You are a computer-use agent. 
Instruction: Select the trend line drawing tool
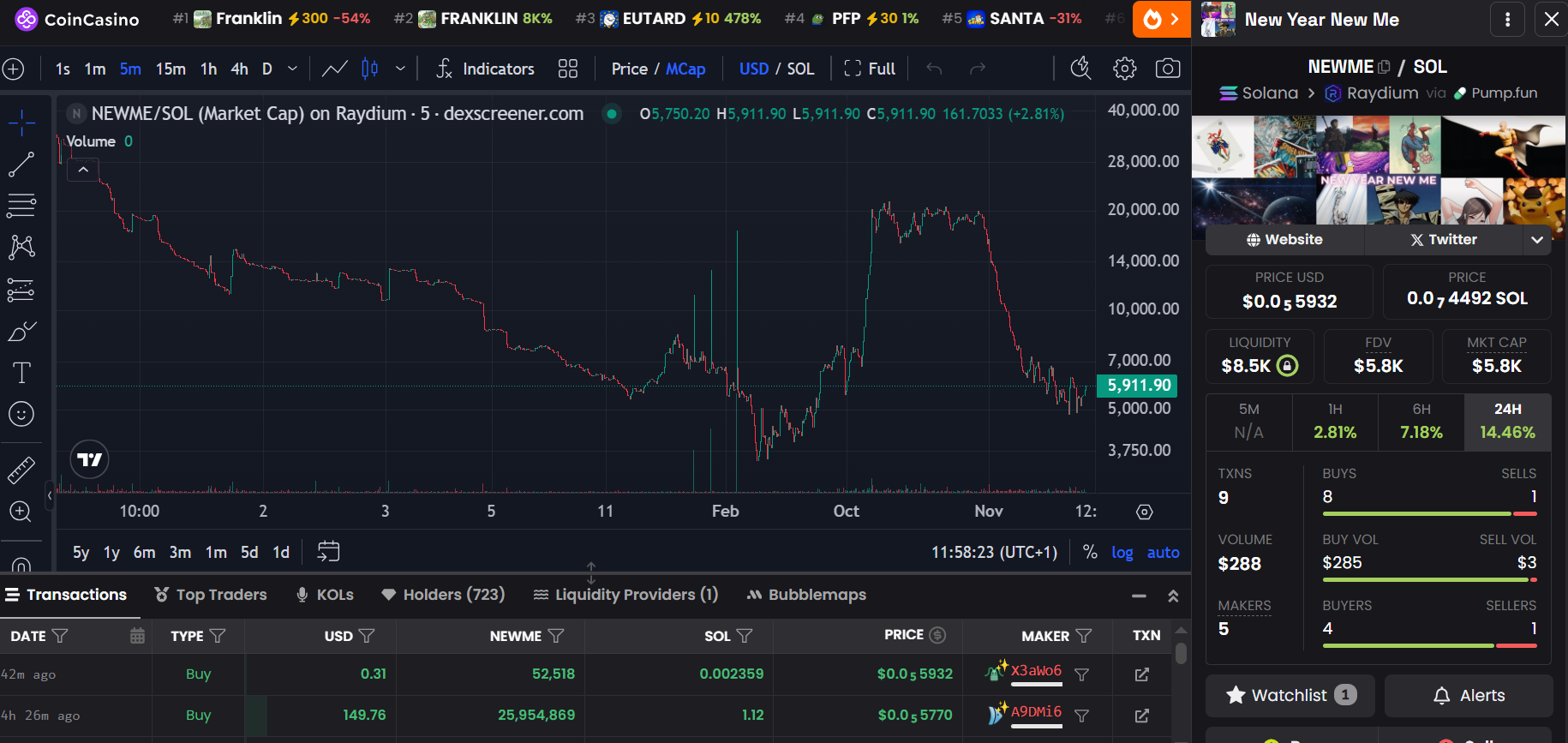tap(21, 165)
